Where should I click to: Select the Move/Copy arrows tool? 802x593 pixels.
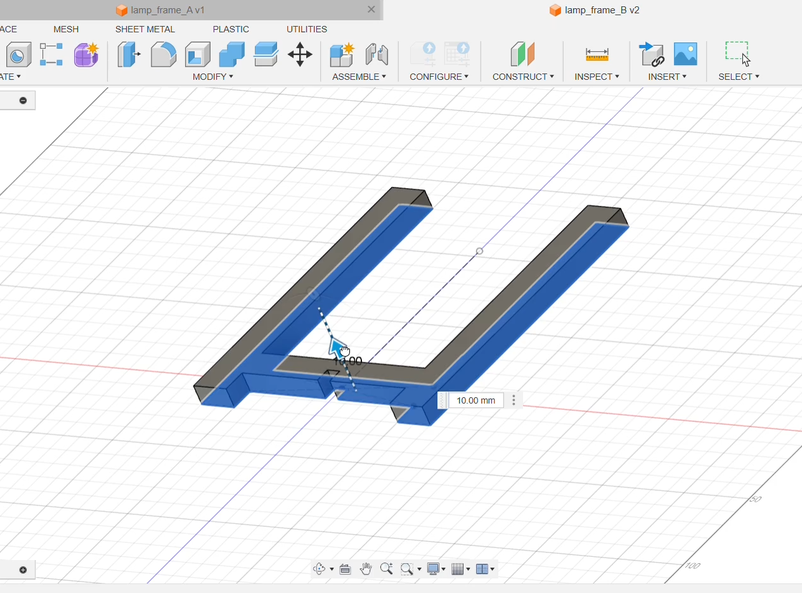pyautogui.click(x=300, y=54)
